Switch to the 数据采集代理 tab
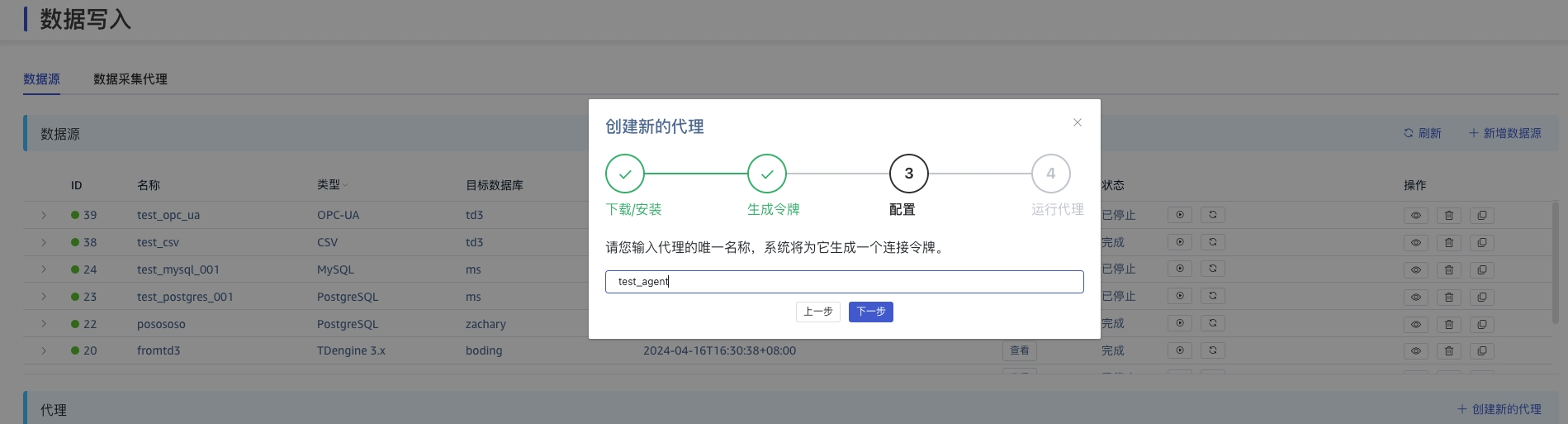 pos(130,79)
